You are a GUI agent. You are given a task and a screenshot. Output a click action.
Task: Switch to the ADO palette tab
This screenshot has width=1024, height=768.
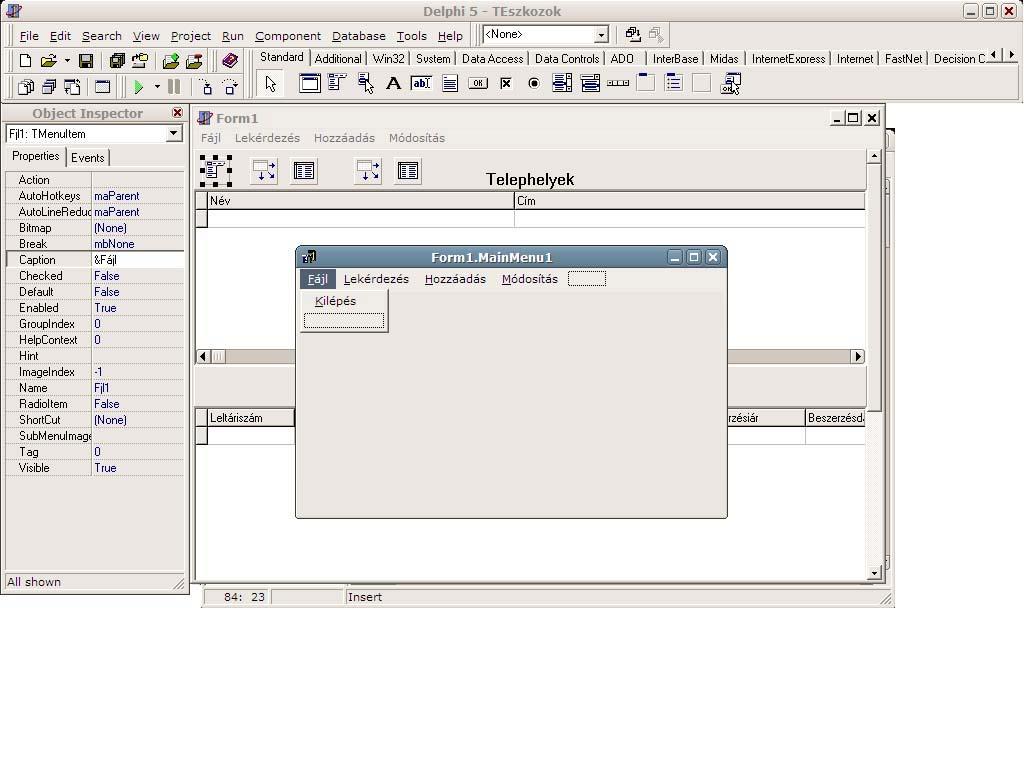[622, 58]
